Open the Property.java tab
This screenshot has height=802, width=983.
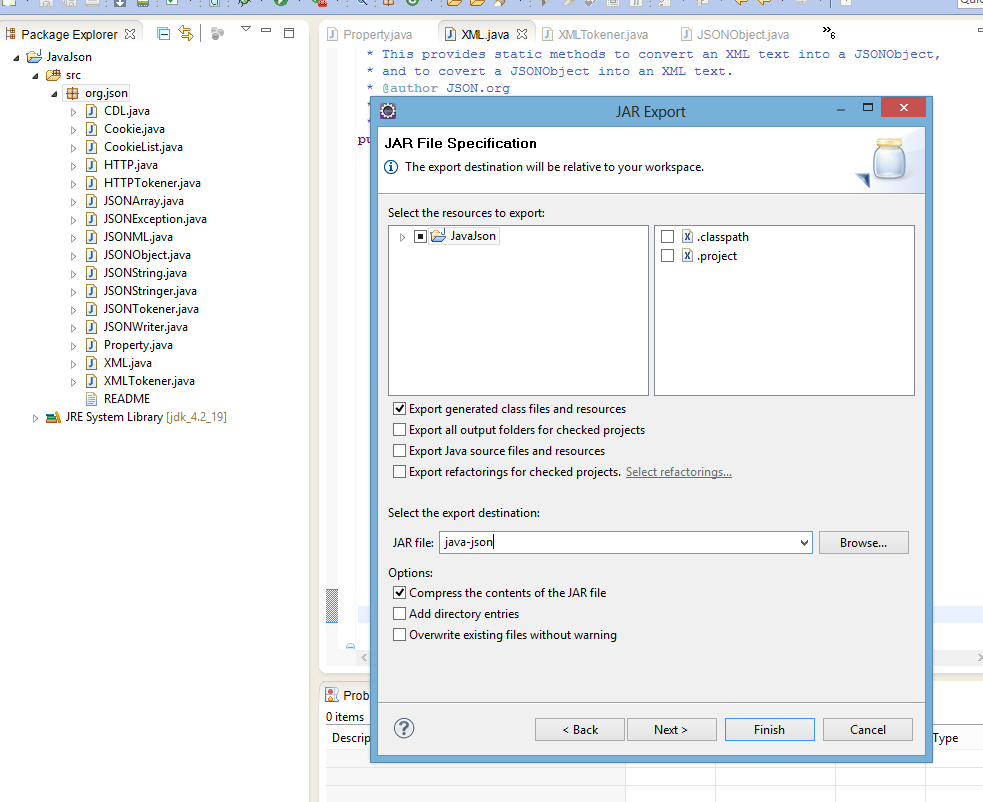[x=376, y=33]
